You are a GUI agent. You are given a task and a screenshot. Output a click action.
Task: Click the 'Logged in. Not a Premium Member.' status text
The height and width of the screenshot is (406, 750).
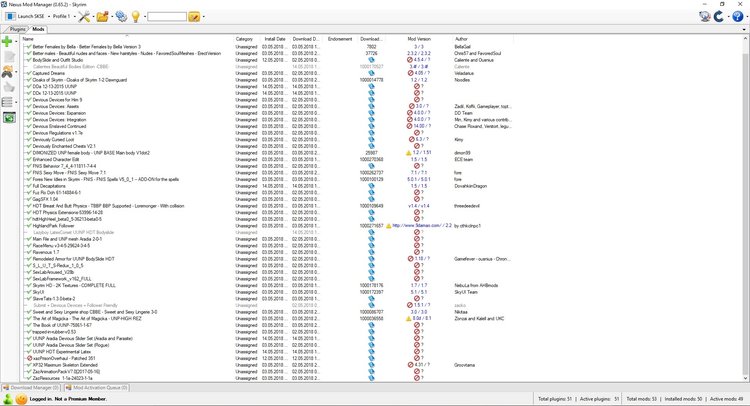[68, 399]
